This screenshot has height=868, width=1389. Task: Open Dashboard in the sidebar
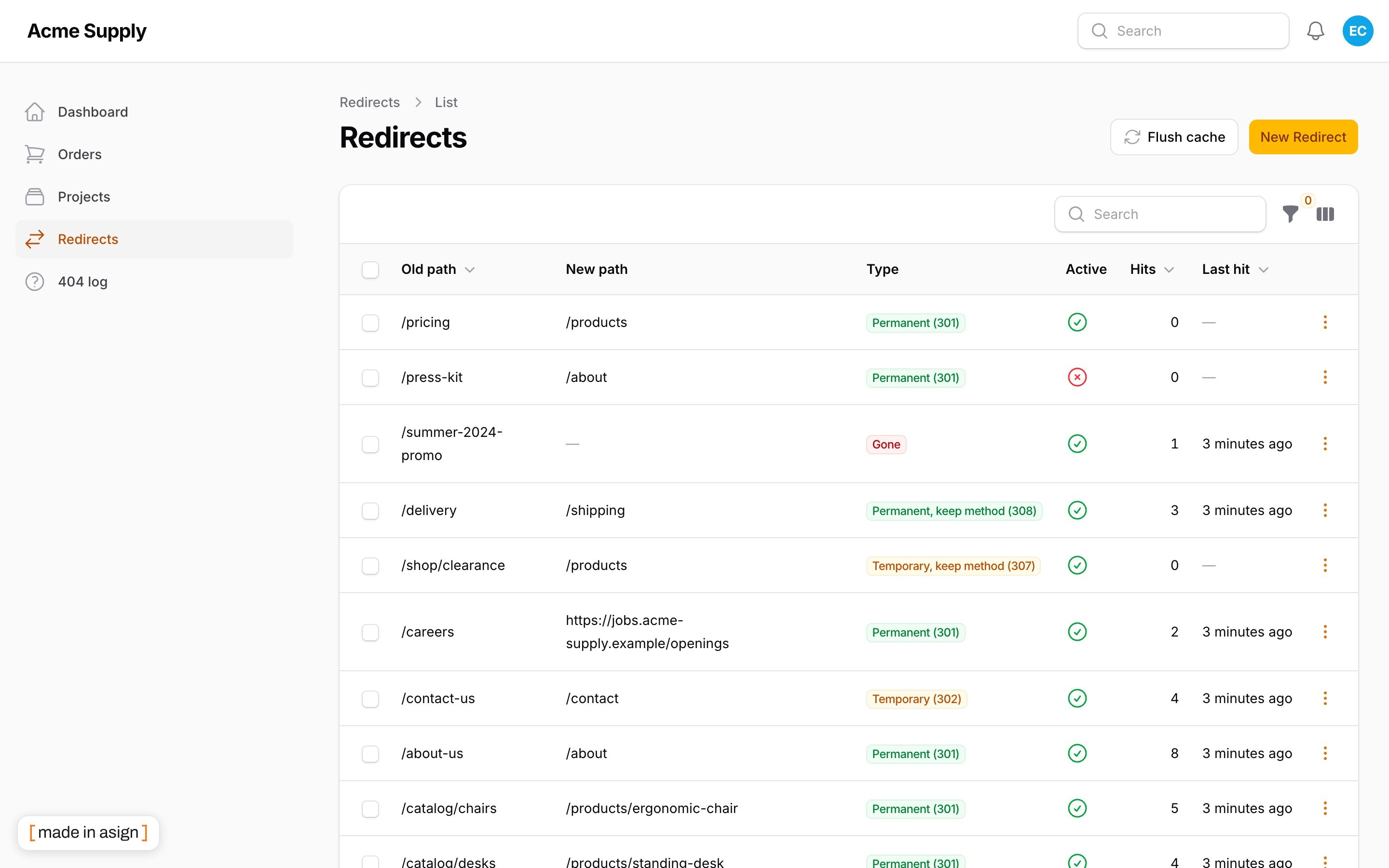click(x=154, y=112)
